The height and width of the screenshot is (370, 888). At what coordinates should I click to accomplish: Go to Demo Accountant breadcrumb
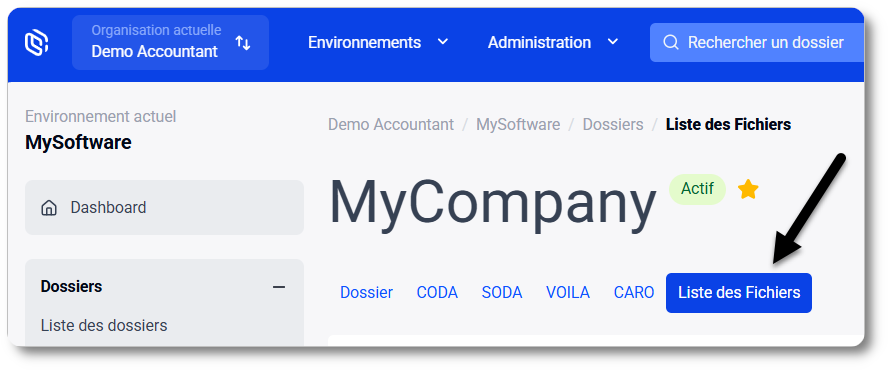pos(391,124)
